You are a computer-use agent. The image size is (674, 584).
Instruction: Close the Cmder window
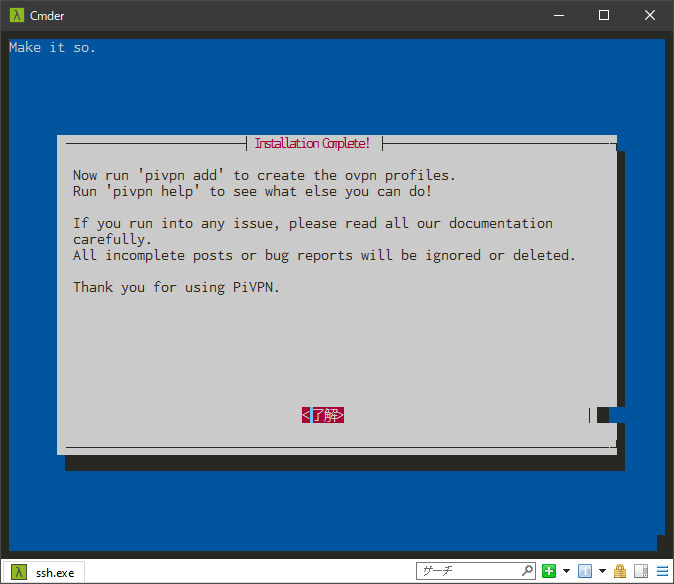point(649,15)
